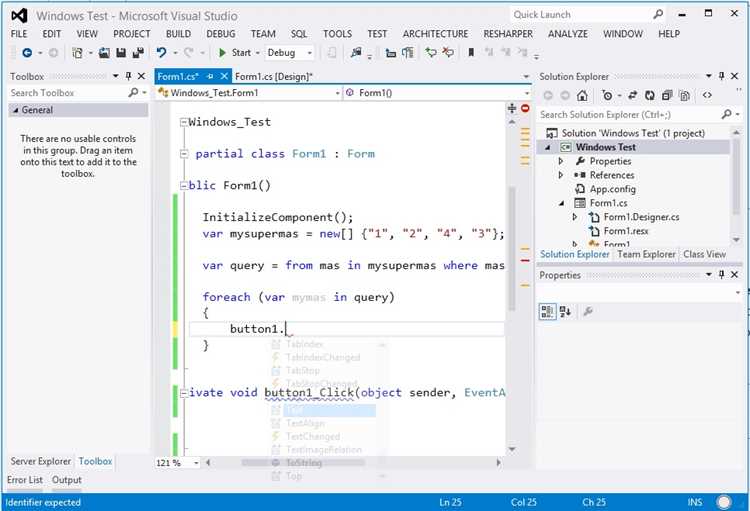
Task: Click the comment selection toolbar icon
Action: tap(431, 53)
